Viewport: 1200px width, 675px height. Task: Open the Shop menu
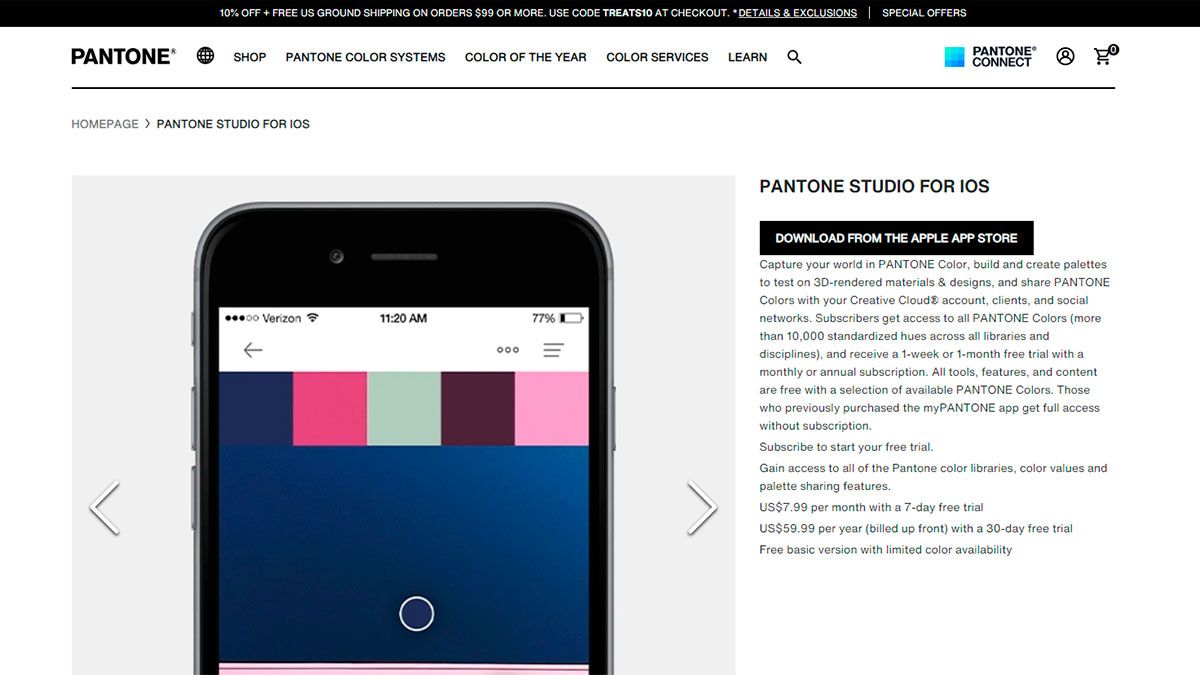click(250, 57)
